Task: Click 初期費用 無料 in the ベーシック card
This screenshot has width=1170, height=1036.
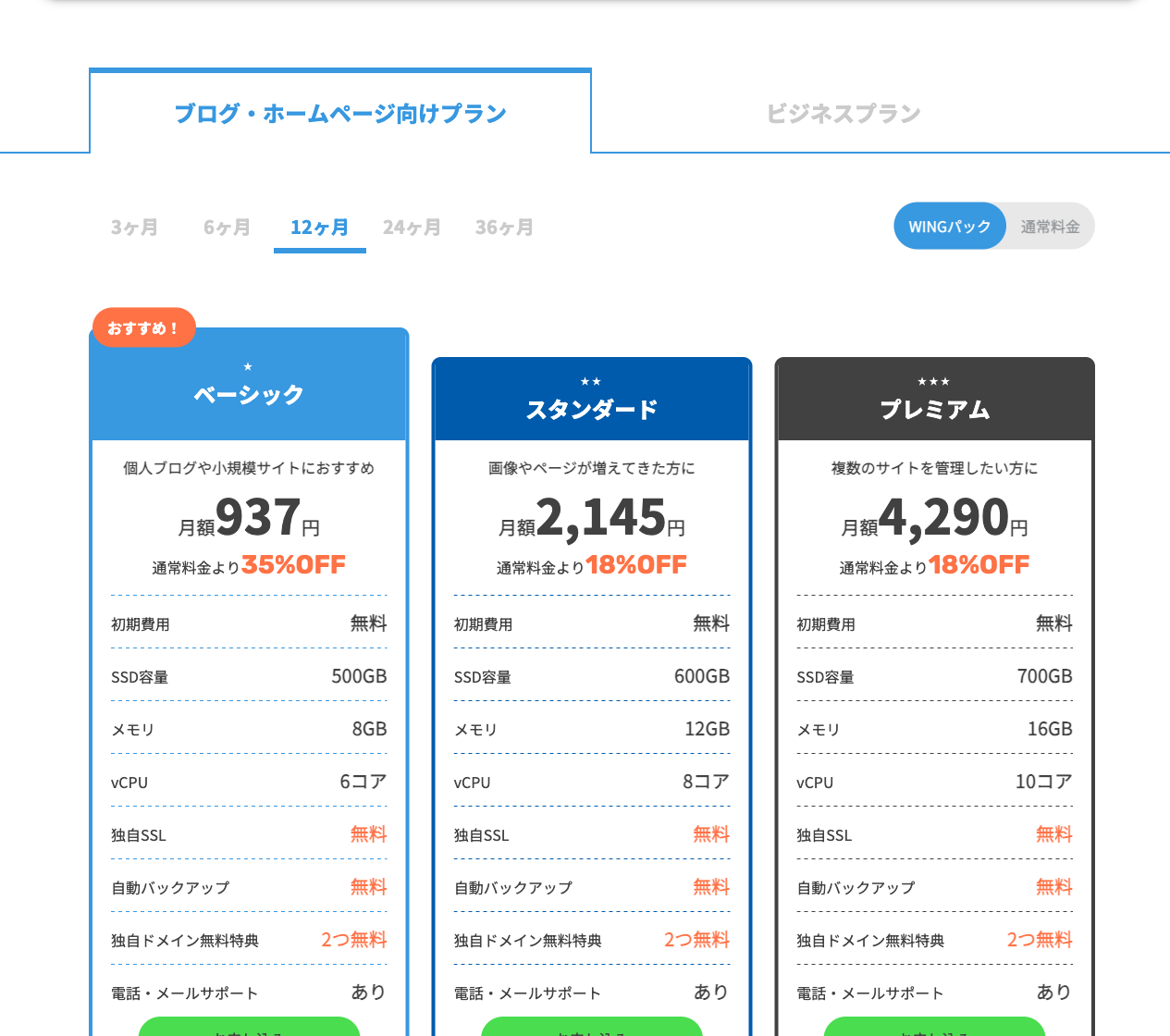Action: pos(249,623)
